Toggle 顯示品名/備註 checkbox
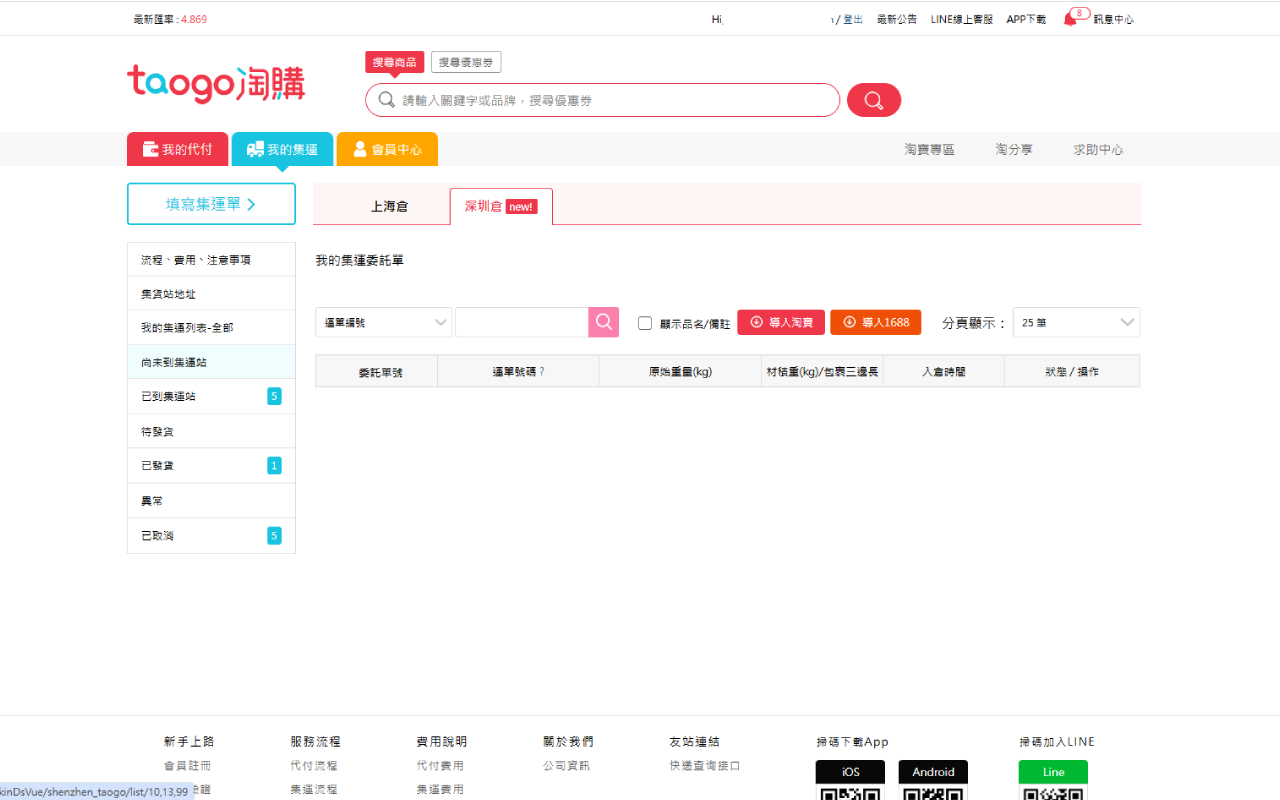 click(645, 323)
